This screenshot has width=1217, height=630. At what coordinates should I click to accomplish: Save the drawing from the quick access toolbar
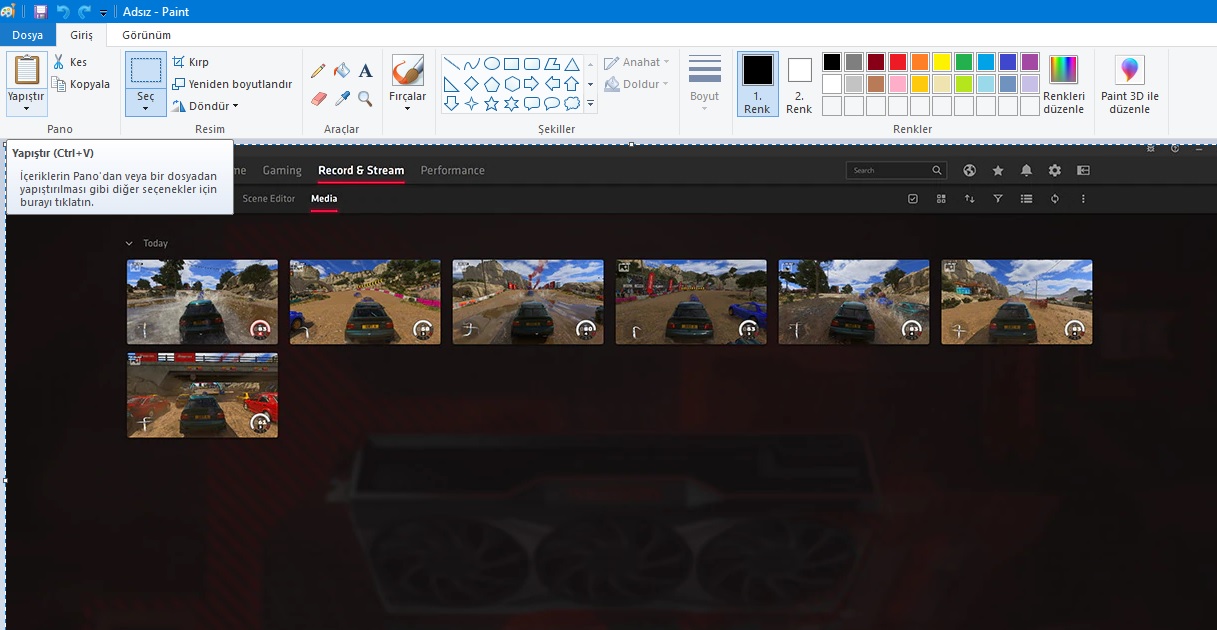click(x=40, y=12)
